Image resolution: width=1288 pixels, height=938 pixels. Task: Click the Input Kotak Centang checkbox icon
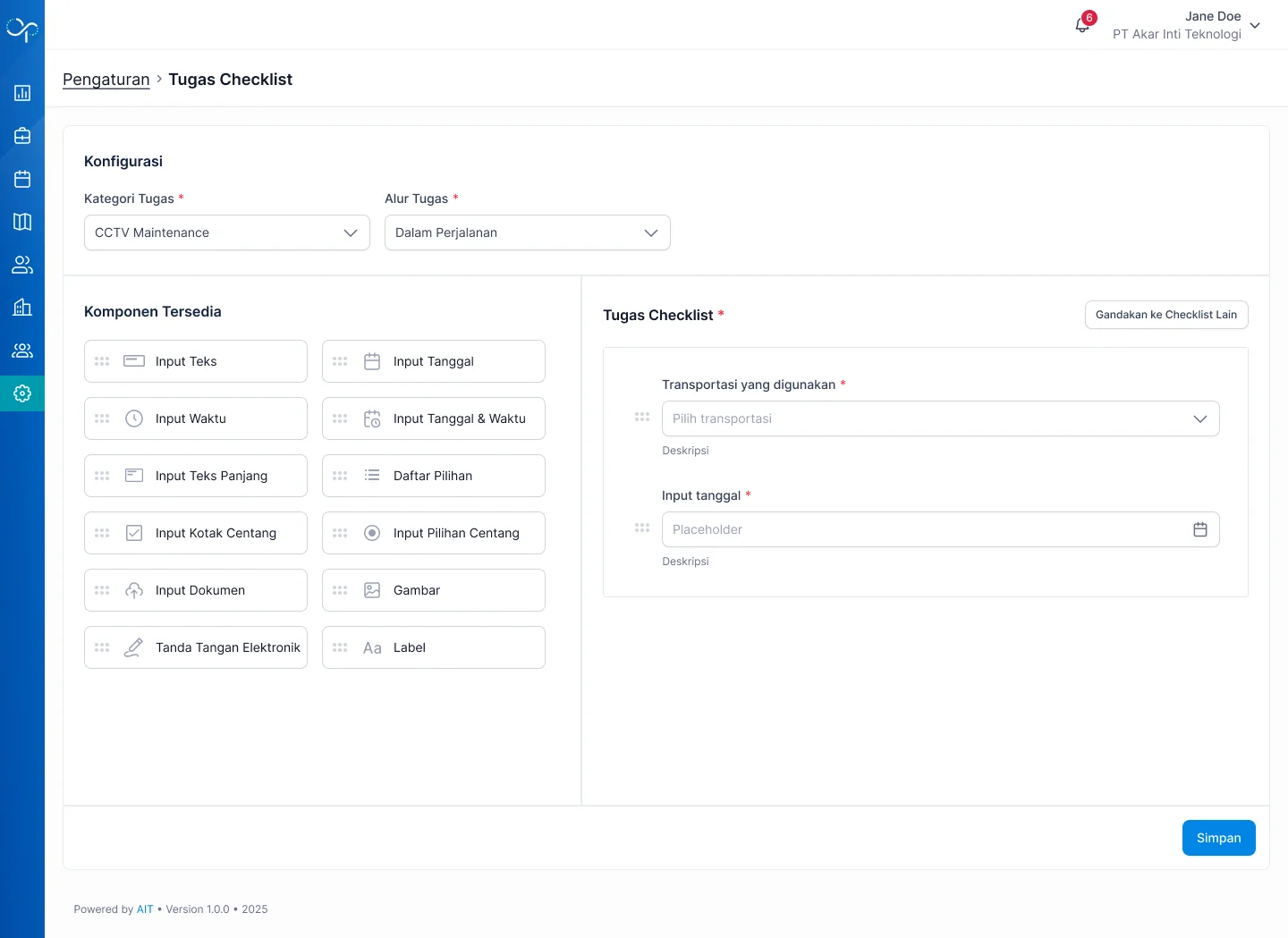[x=134, y=533]
